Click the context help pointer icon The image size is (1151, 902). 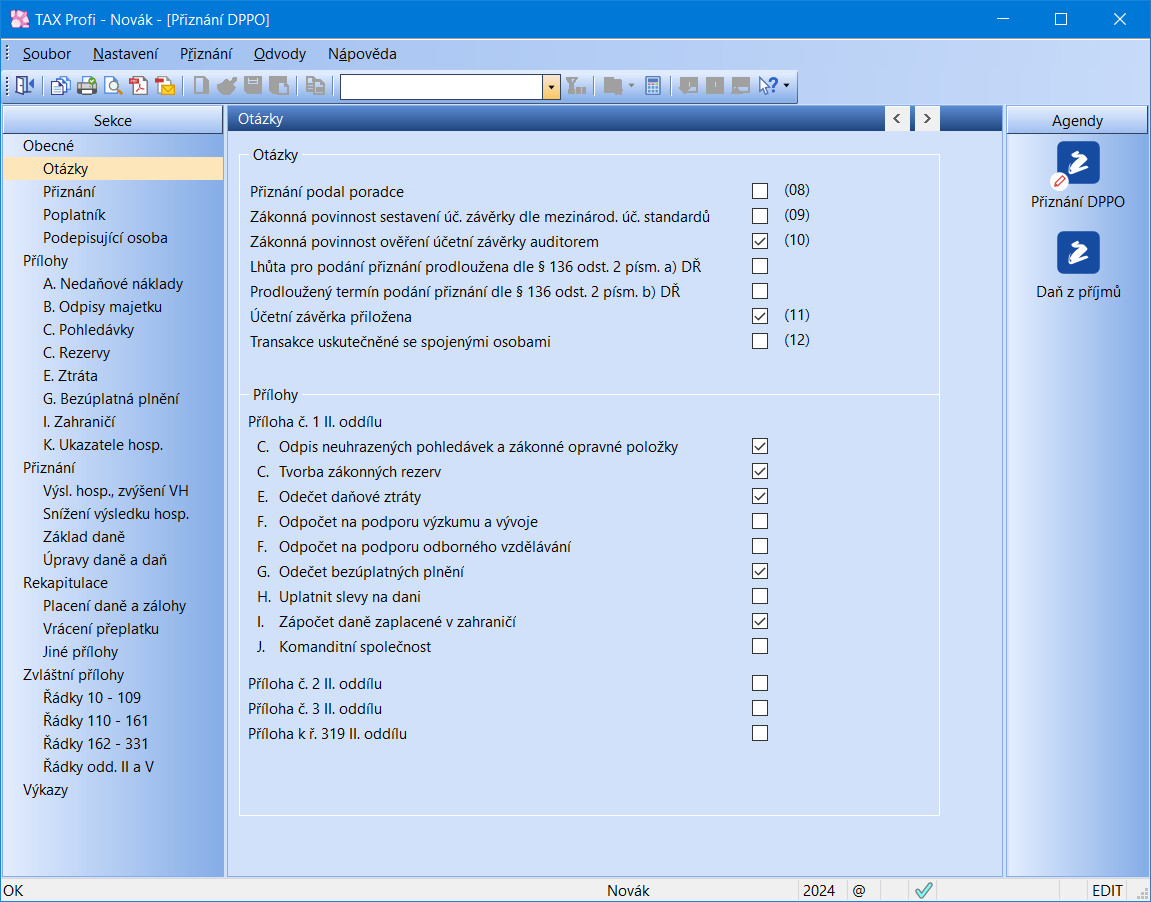(768, 86)
